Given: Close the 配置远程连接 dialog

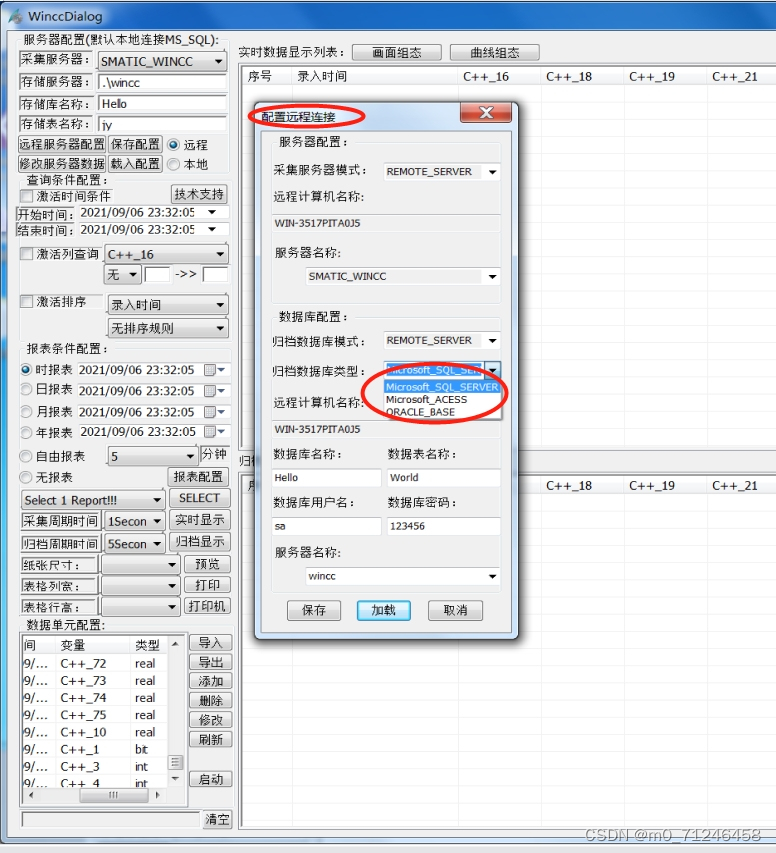Looking at the screenshot, I should click(x=486, y=113).
